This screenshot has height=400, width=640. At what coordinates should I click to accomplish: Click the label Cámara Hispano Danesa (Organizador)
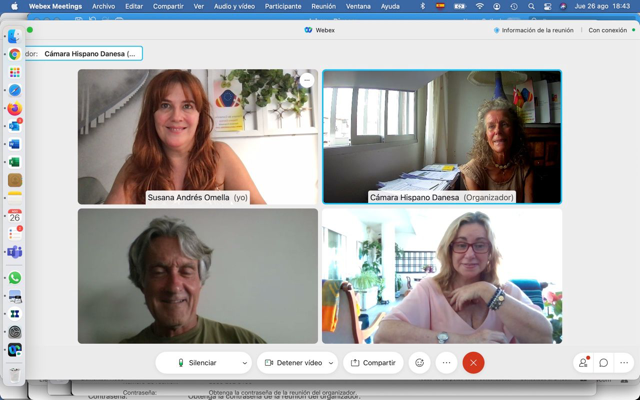pyautogui.click(x=442, y=198)
